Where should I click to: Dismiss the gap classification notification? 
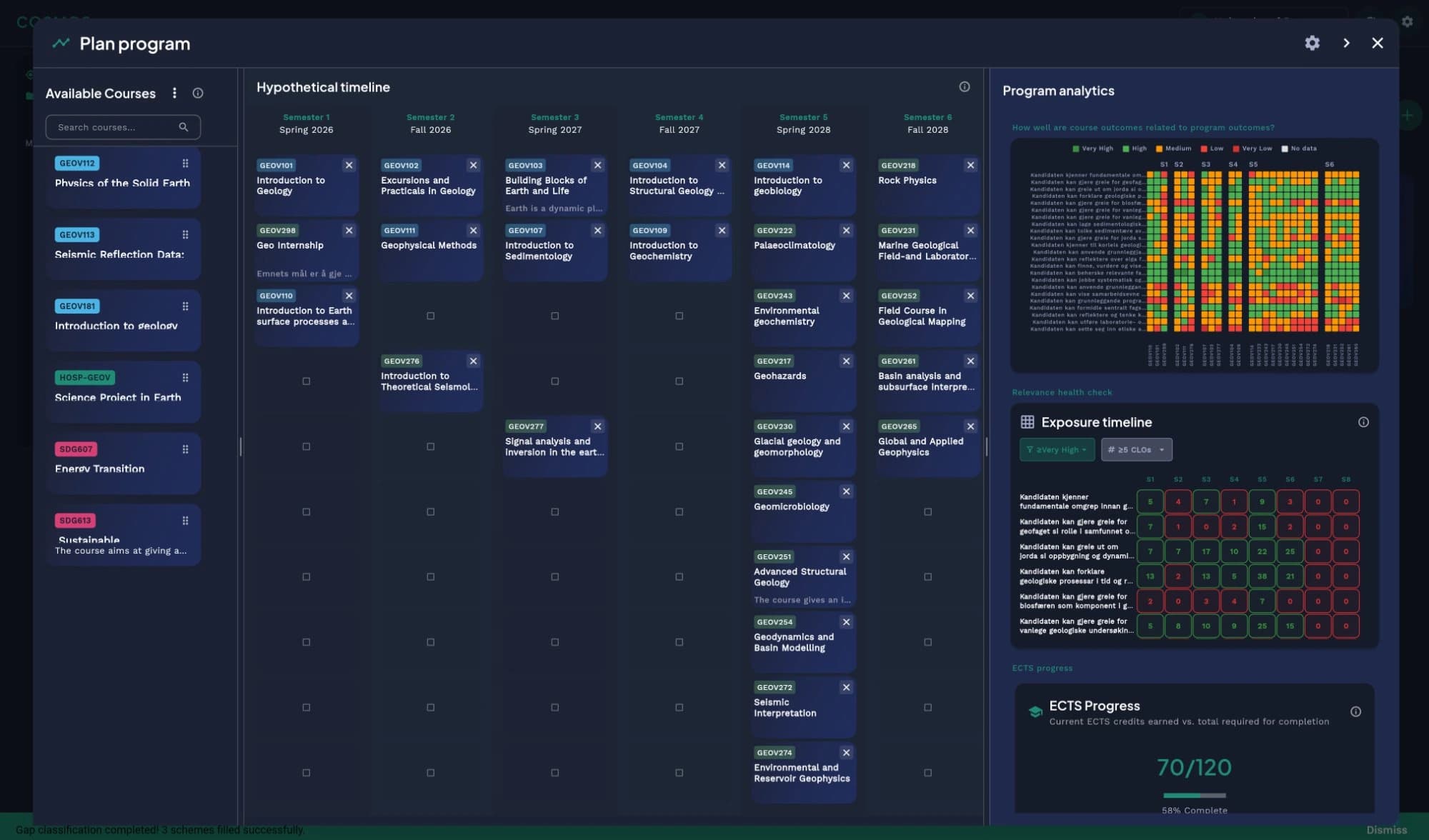[x=1385, y=830]
